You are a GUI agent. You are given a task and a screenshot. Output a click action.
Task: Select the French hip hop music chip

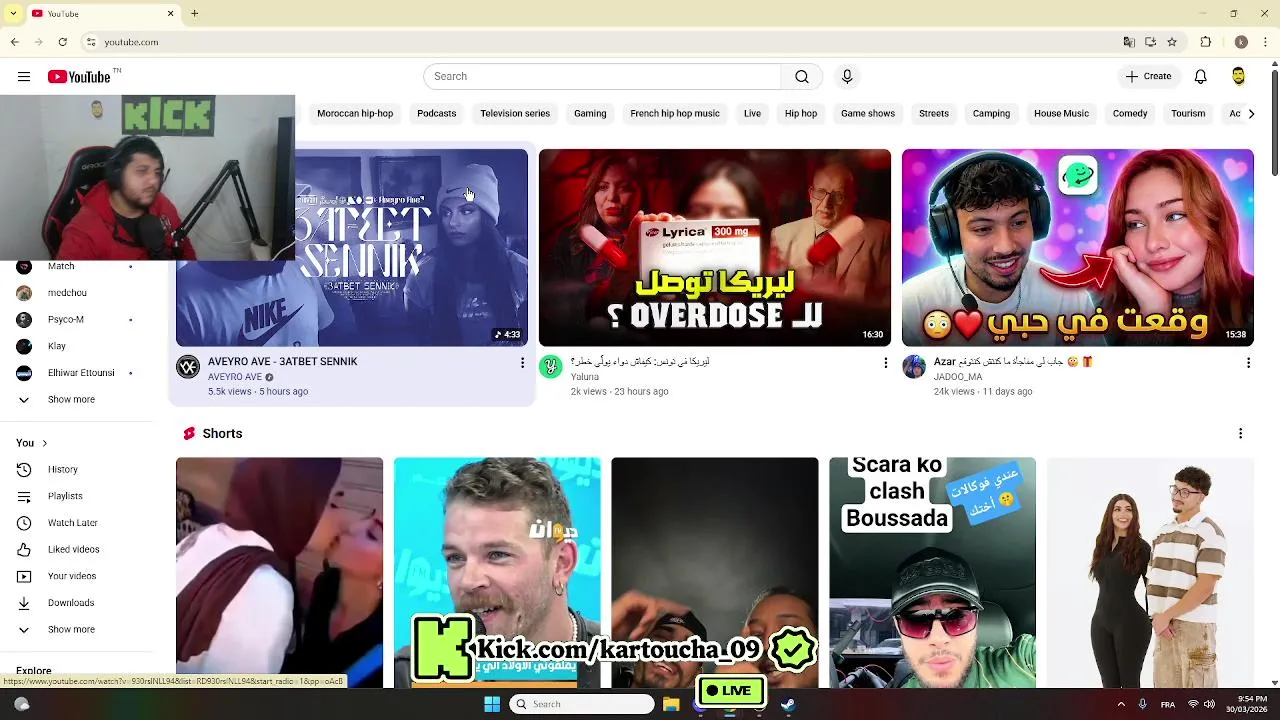[675, 114]
